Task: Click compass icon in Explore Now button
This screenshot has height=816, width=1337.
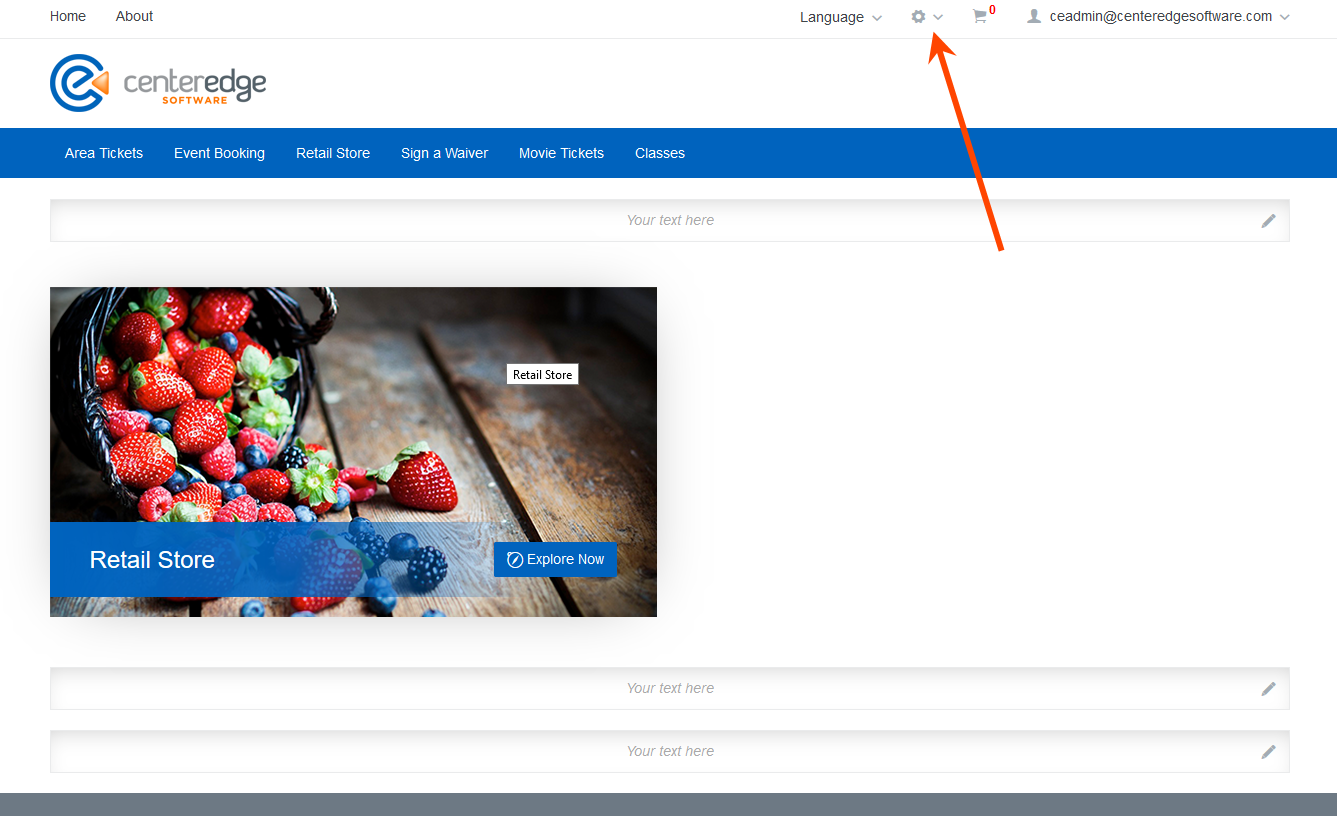Action: (x=515, y=560)
